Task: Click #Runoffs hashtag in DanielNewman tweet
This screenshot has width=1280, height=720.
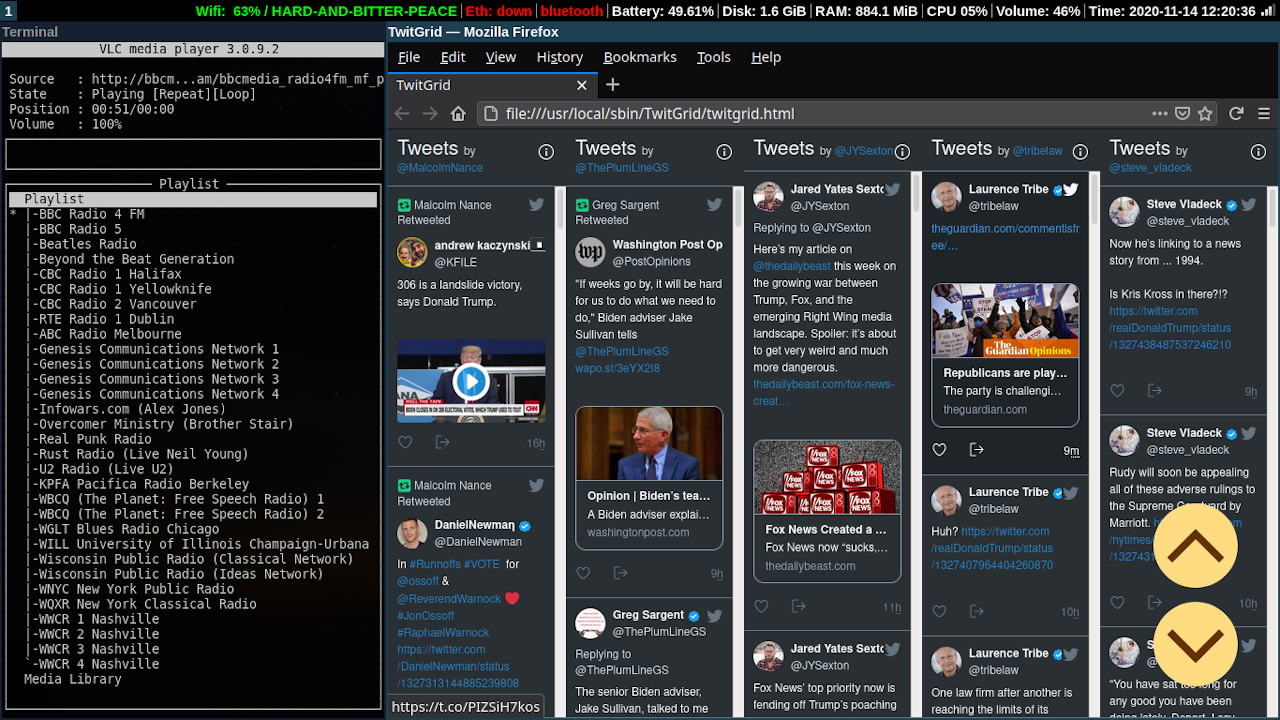Action: click(434, 564)
